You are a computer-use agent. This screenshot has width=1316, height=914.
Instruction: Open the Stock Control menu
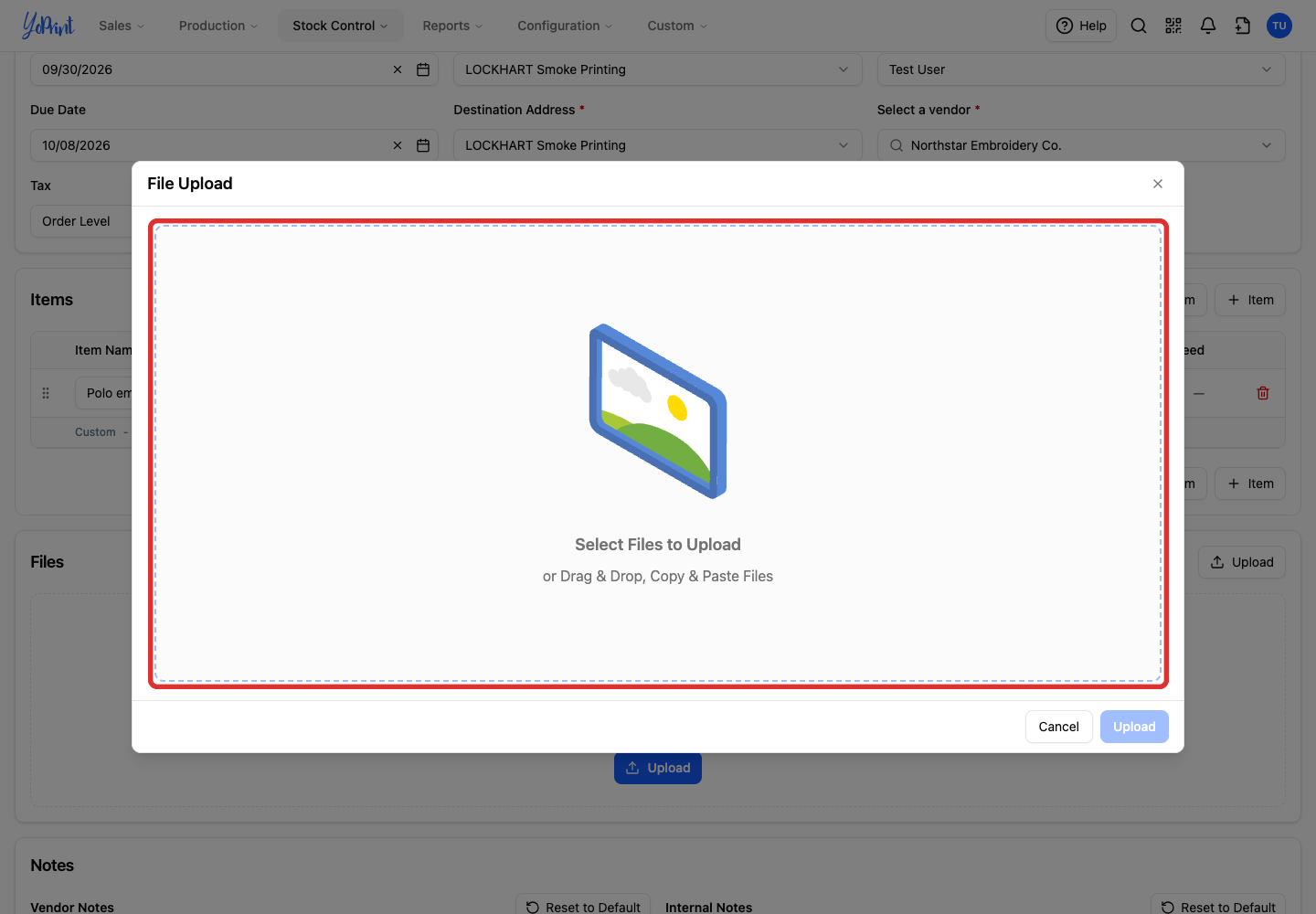coord(340,26)
